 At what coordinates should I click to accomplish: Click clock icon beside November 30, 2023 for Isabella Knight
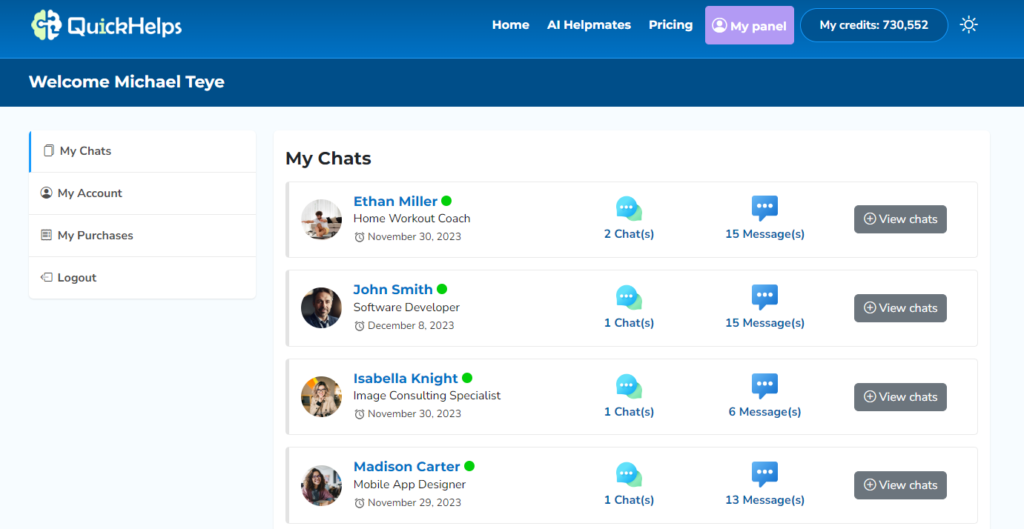pos(359,414)
